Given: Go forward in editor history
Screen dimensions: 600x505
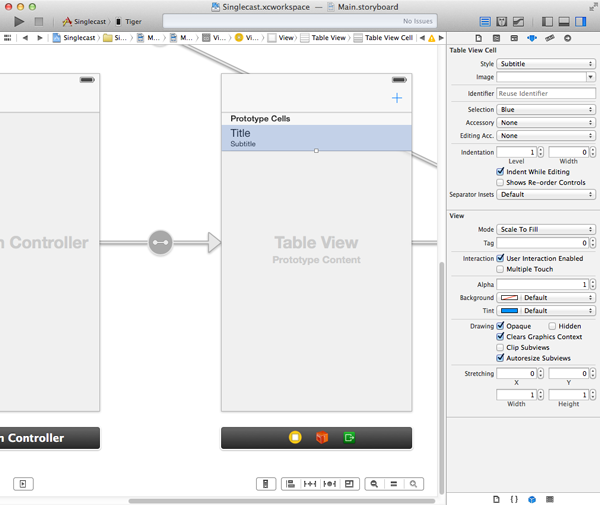Looking at the screenshot, I should coord(39,38).
